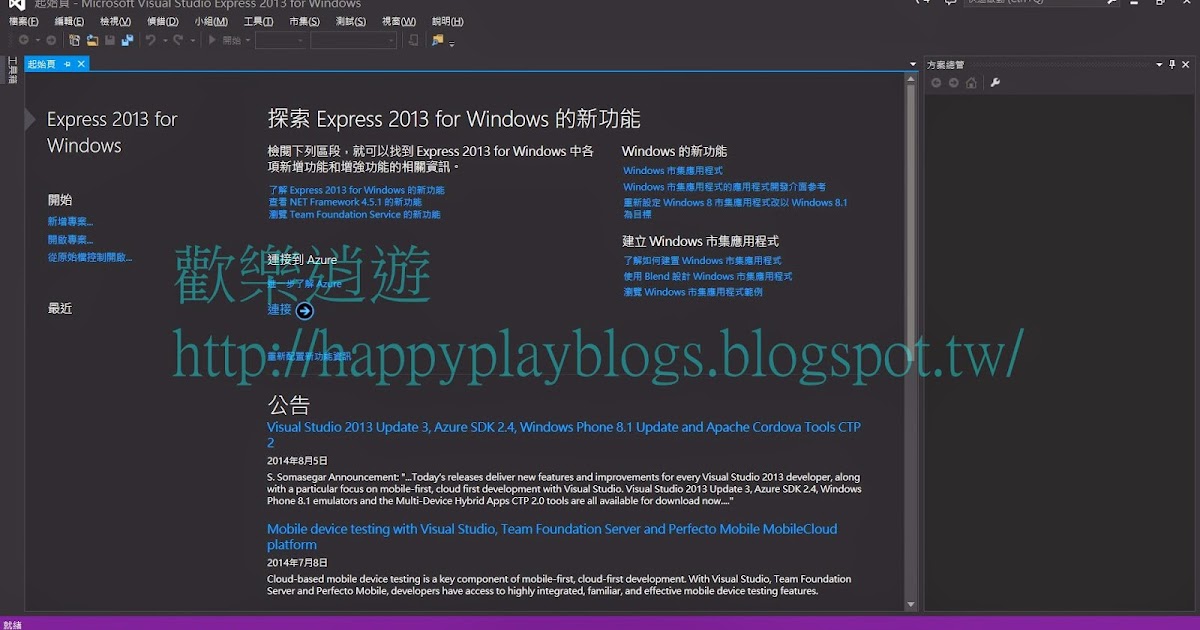The image size is (1200, 630).
Task: Open the solution platform combo box
Action: click(354, 40)
